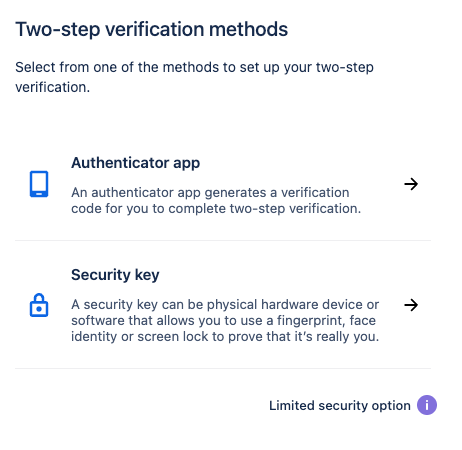Select the Authenticator app heading
Viewport: 462px width, 450px height.
tap(135, 163)
